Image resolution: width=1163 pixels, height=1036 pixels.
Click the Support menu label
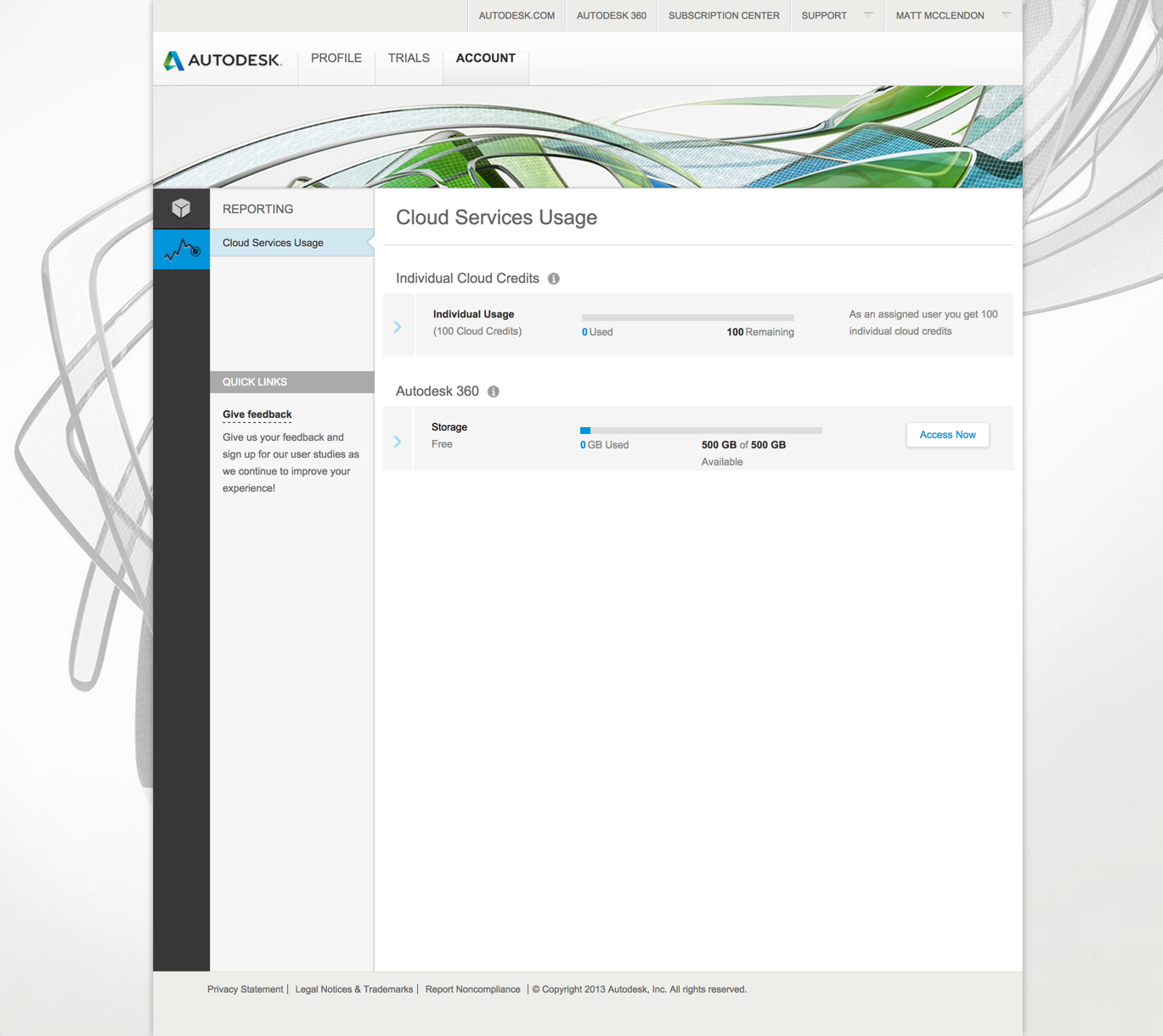pos(824,15)
